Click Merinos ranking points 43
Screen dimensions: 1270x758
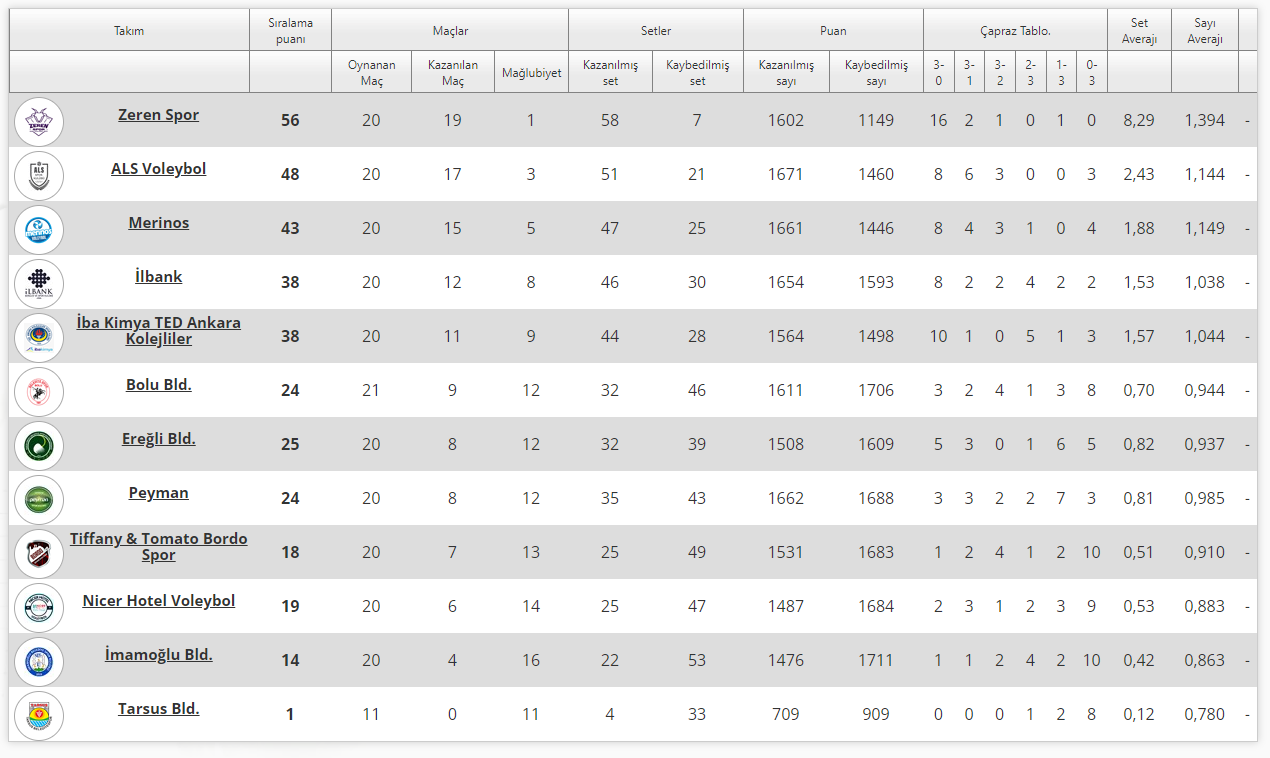pyautogui.click(x=290, y=228)
